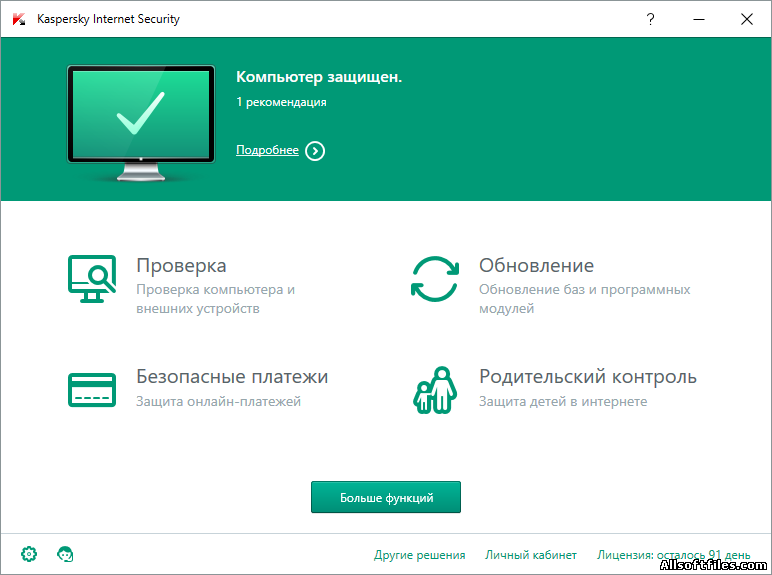The width and height of the screenshot is (772, 575).
Task: Click the parental control family icon
Action: (x=435, y=390)
